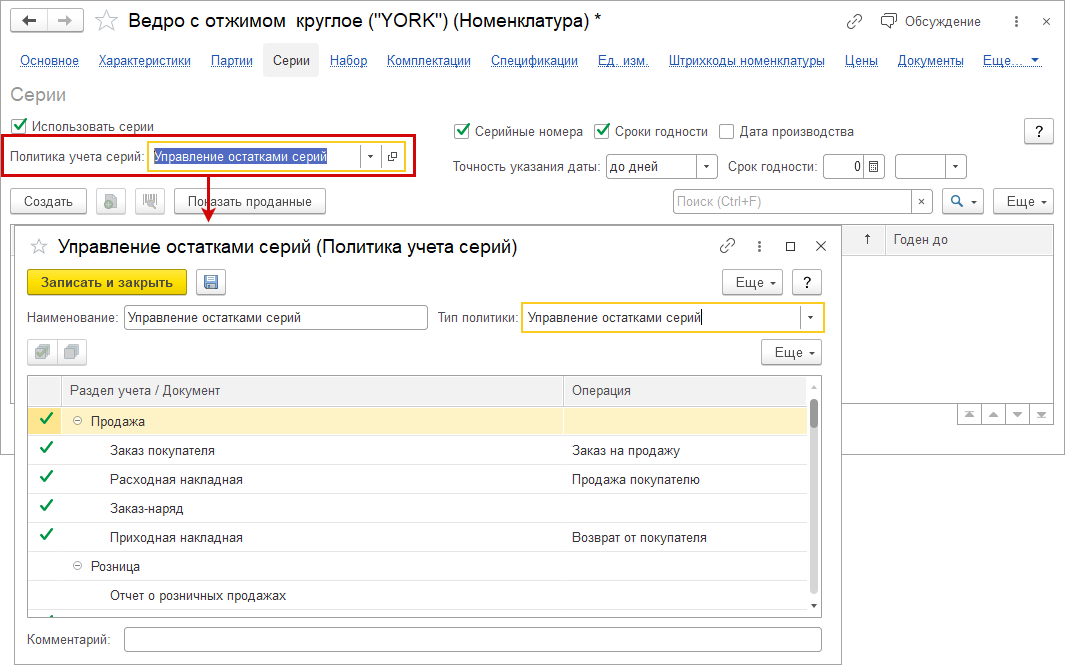Toggle checkmark for Продажа row
This screenshot has width=1065, height=665.
[46, 420]
